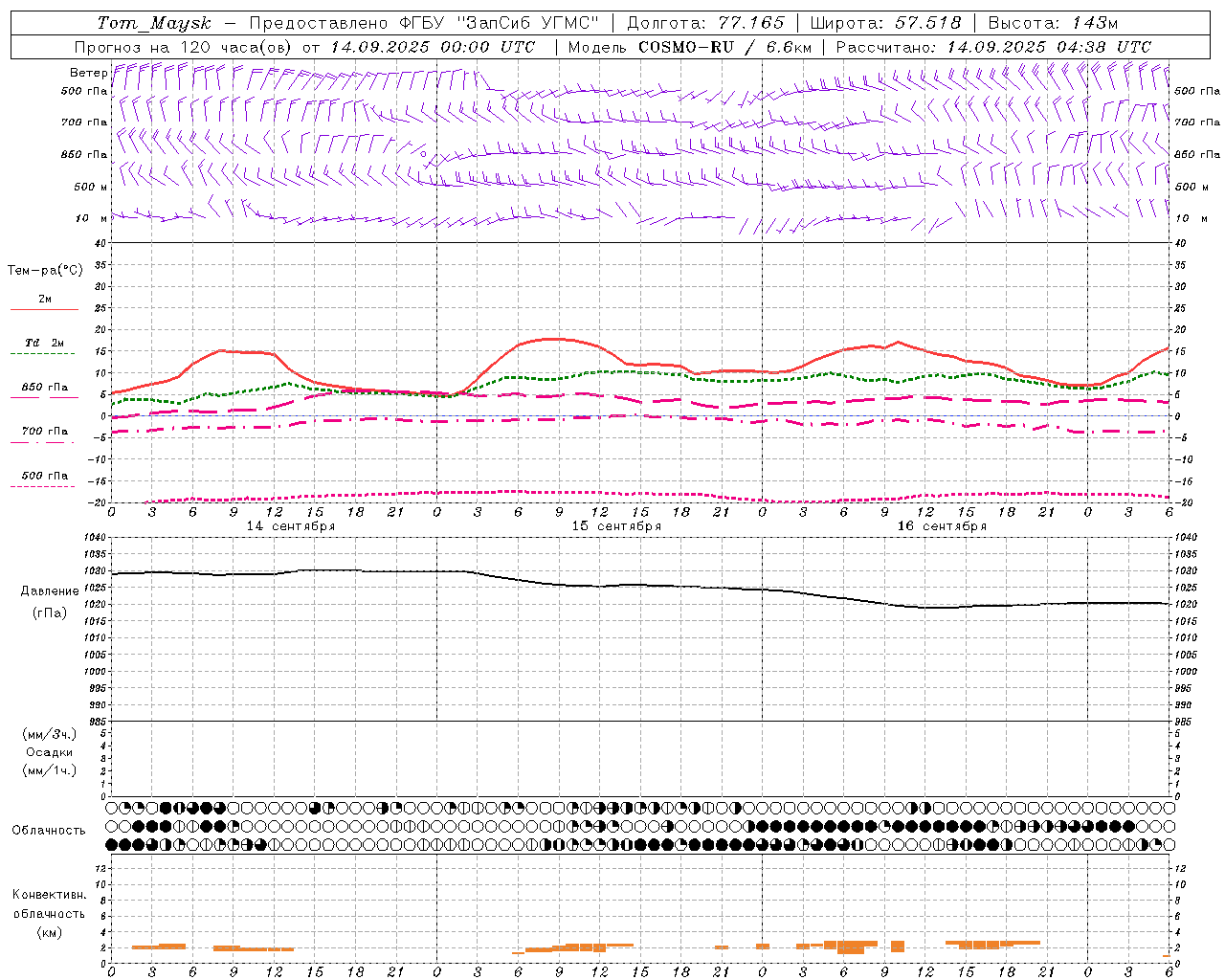This screenshot has width=1225, height=980.
Task: Click the Облачность row label
Action: tap(49, 830)
